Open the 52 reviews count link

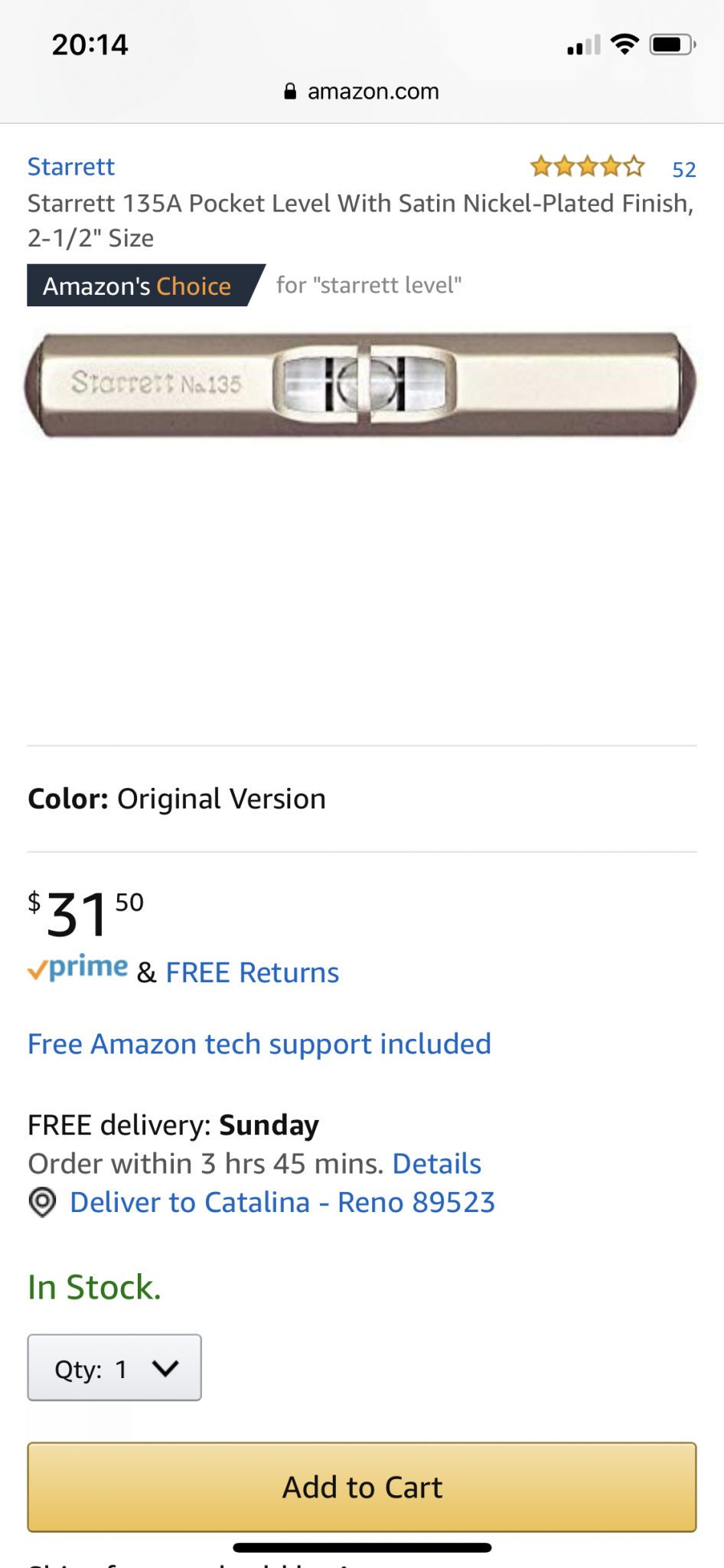click(683, 169)
